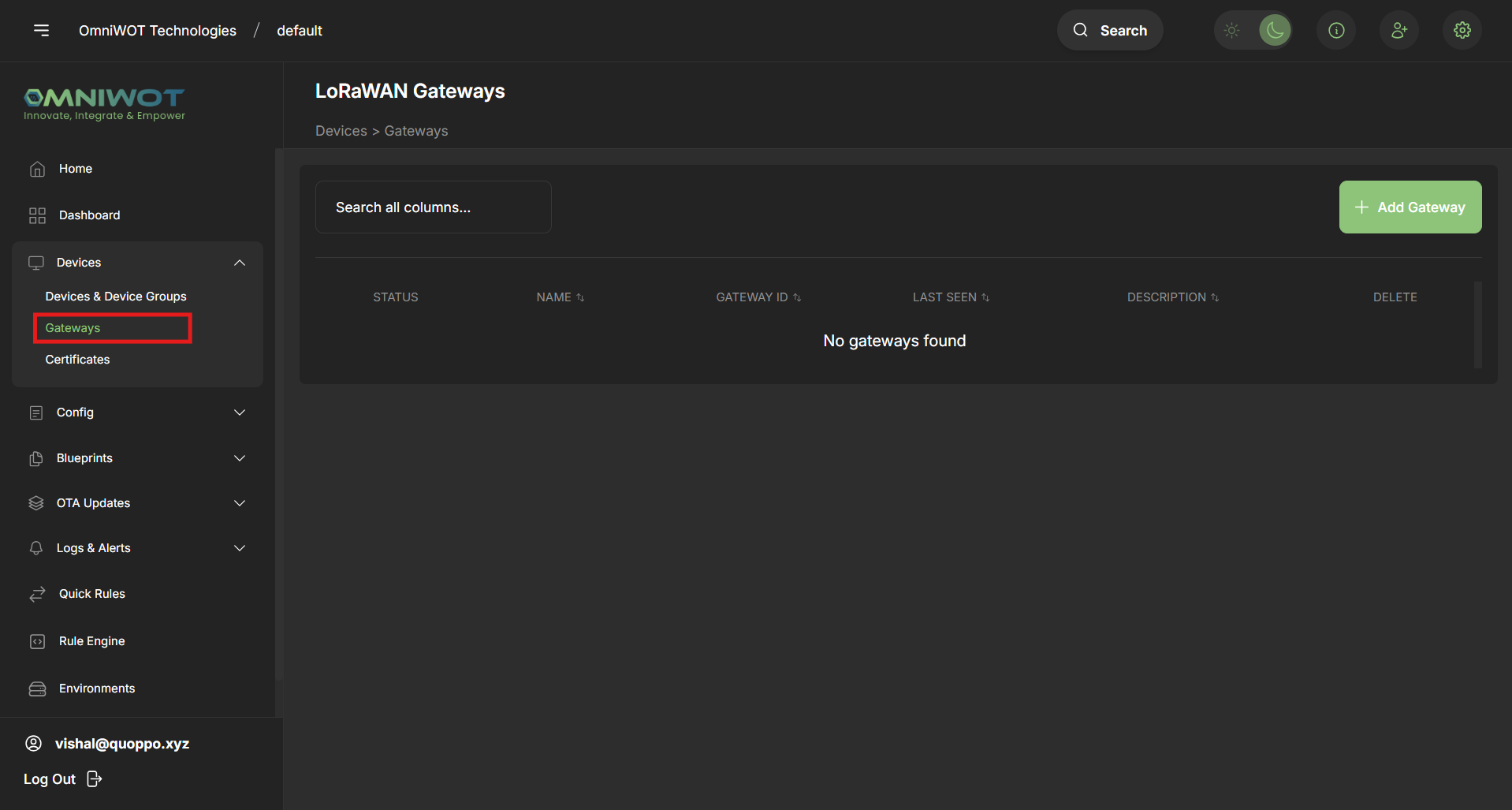Open Quick Rules via its arrows icon
The height and width of the screenshot is (810, 1512).
pos(37,594)
